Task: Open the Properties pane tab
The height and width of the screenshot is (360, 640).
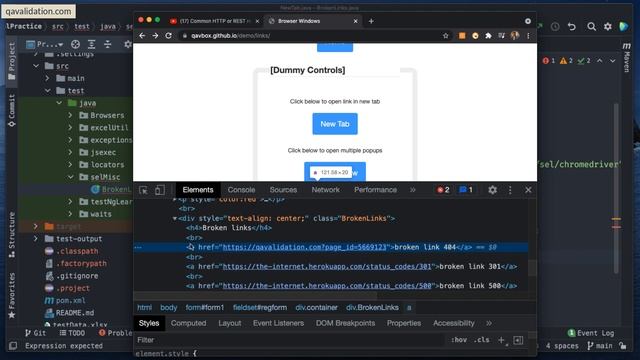Action: [x=404, y=323]
